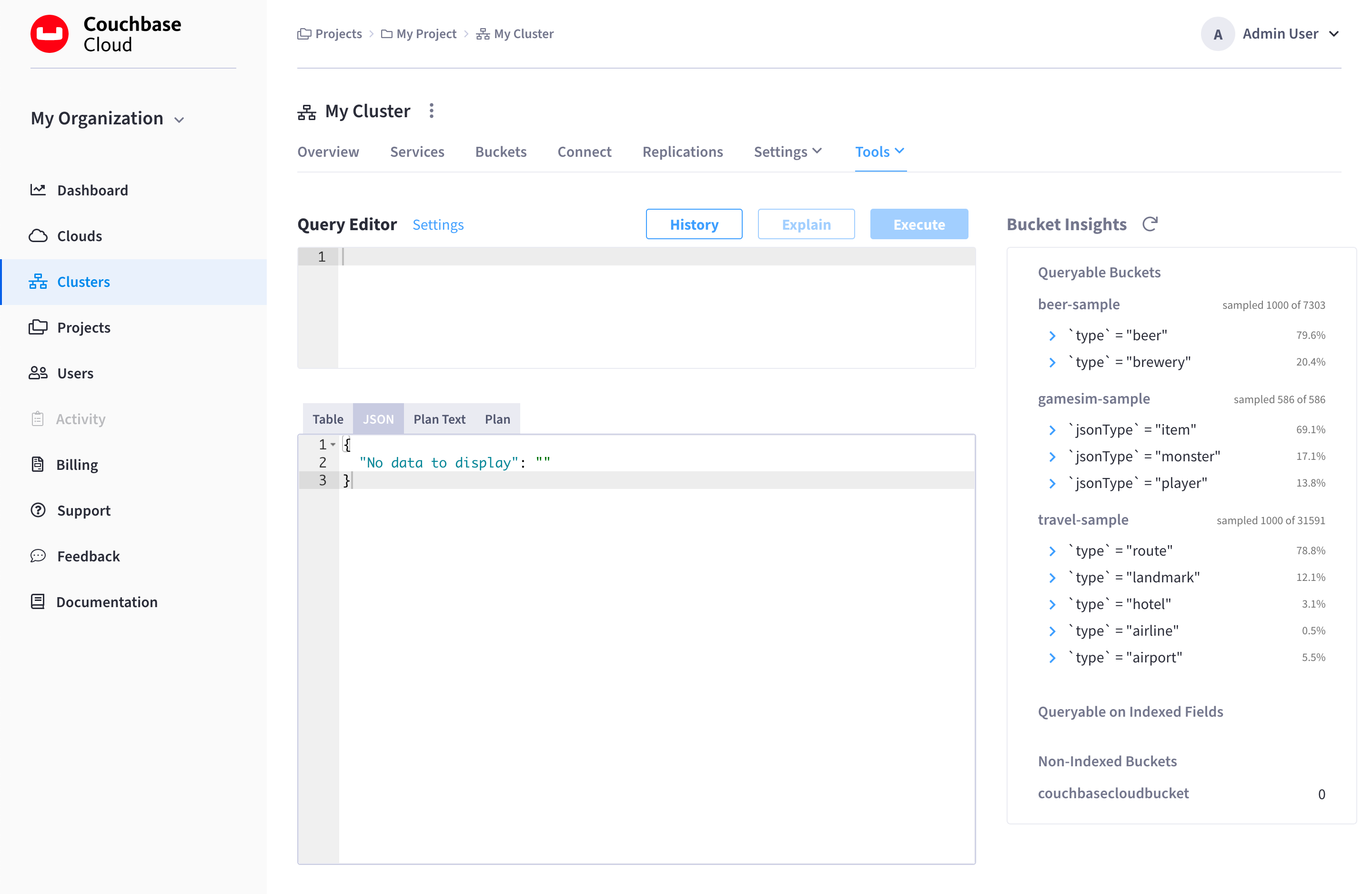Switch to the Replications tab
Image resolution: width=1372 pixels, height=894 pixels.
[x=683, y=152]
